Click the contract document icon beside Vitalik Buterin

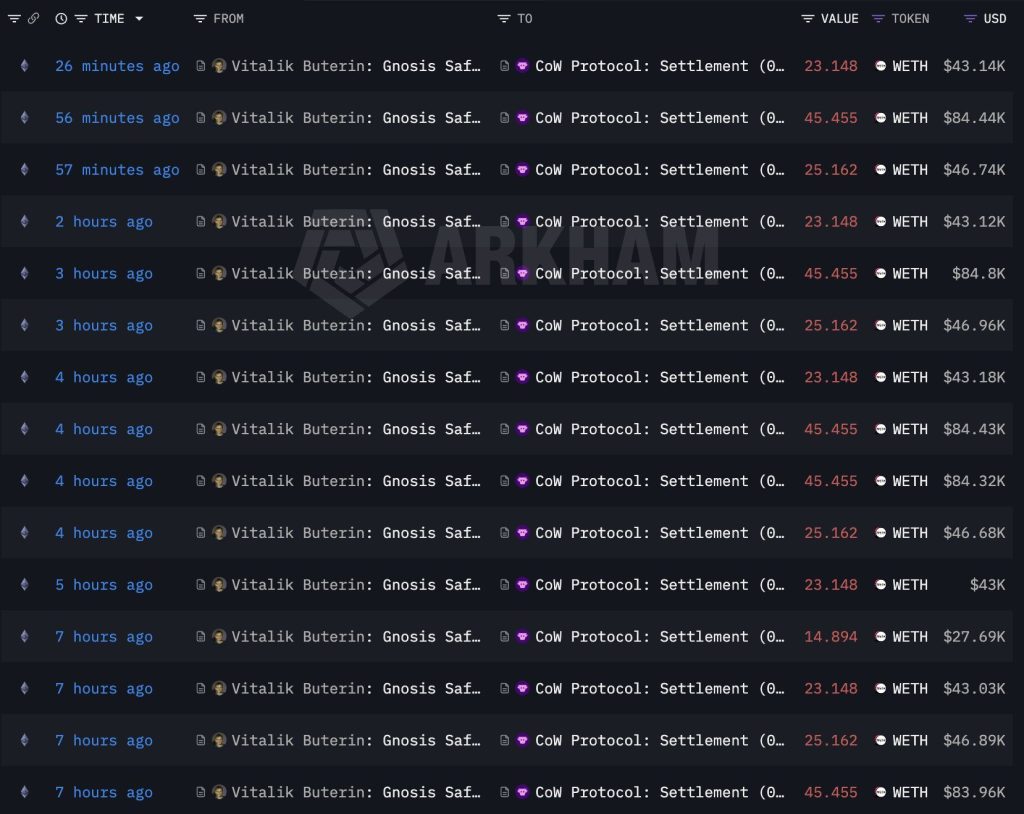click(x=199, y=66)
